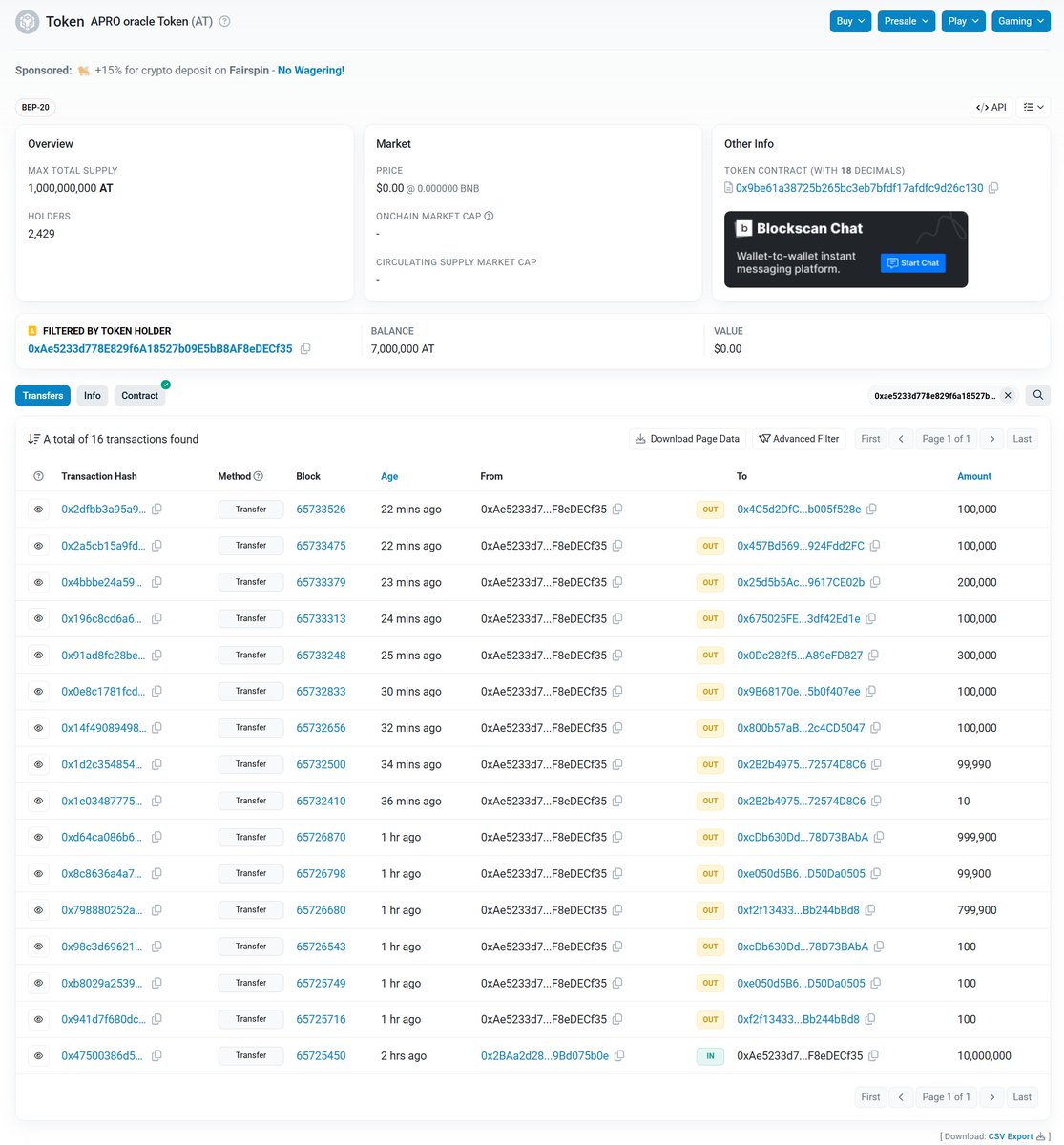
Task: Go to previous page in bottom pagination
Action: point(901,1097)
